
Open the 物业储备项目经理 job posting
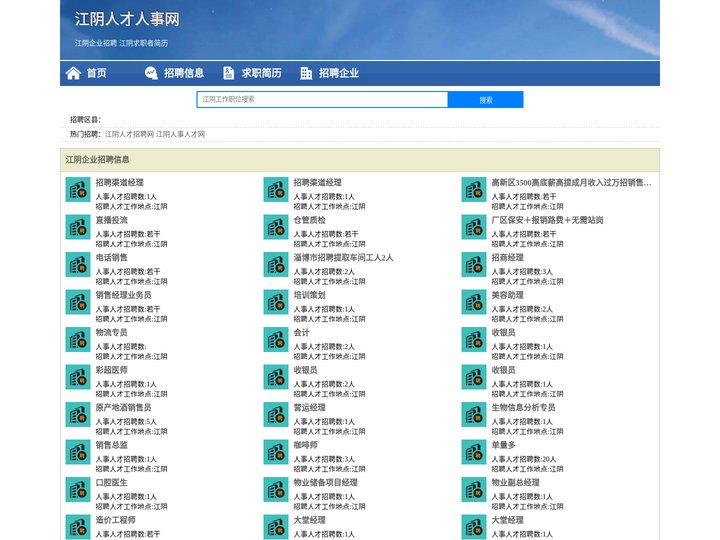click(326, 483)
